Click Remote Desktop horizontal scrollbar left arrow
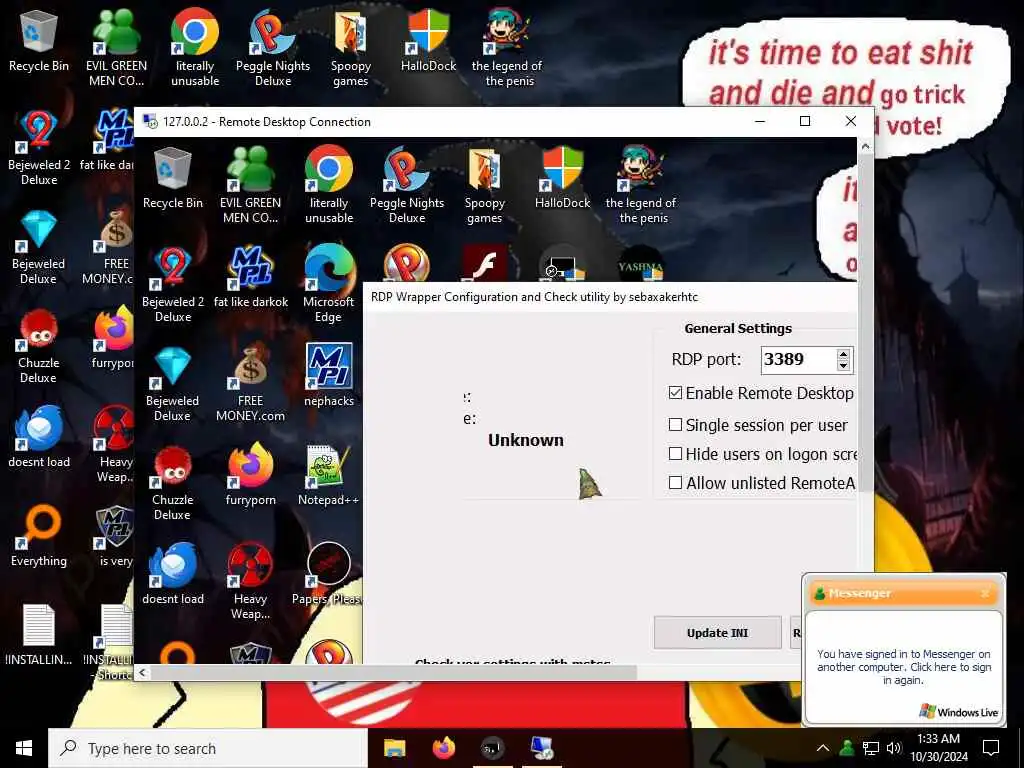1024x768 pixels. pos(142,672)
